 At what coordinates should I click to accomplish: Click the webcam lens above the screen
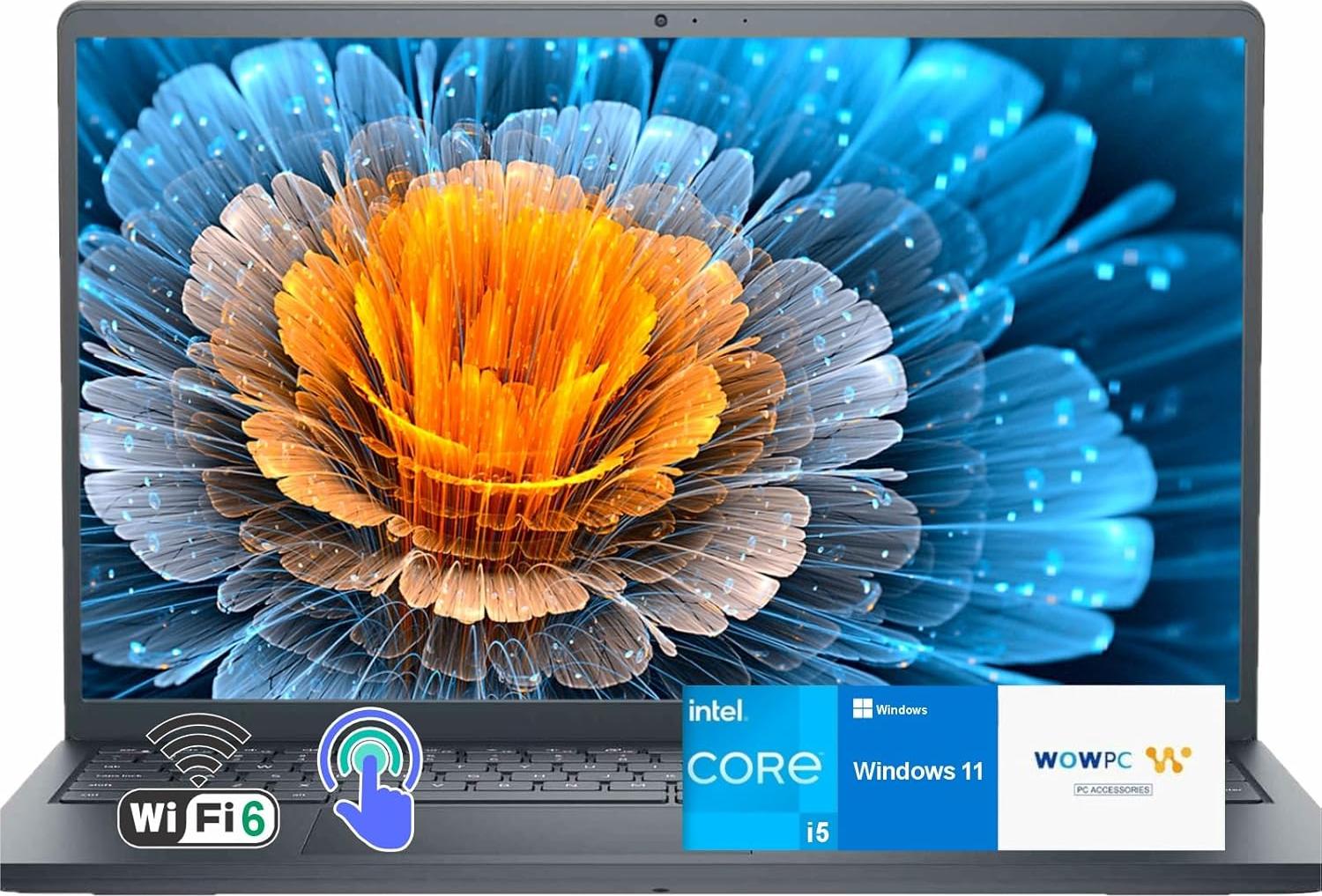tap(660, 20)
